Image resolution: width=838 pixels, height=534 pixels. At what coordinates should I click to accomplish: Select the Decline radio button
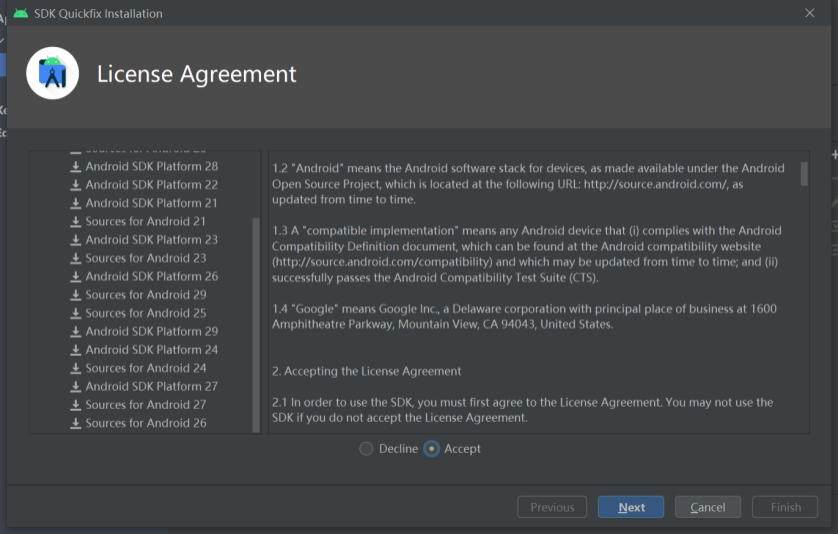(366, 449)
